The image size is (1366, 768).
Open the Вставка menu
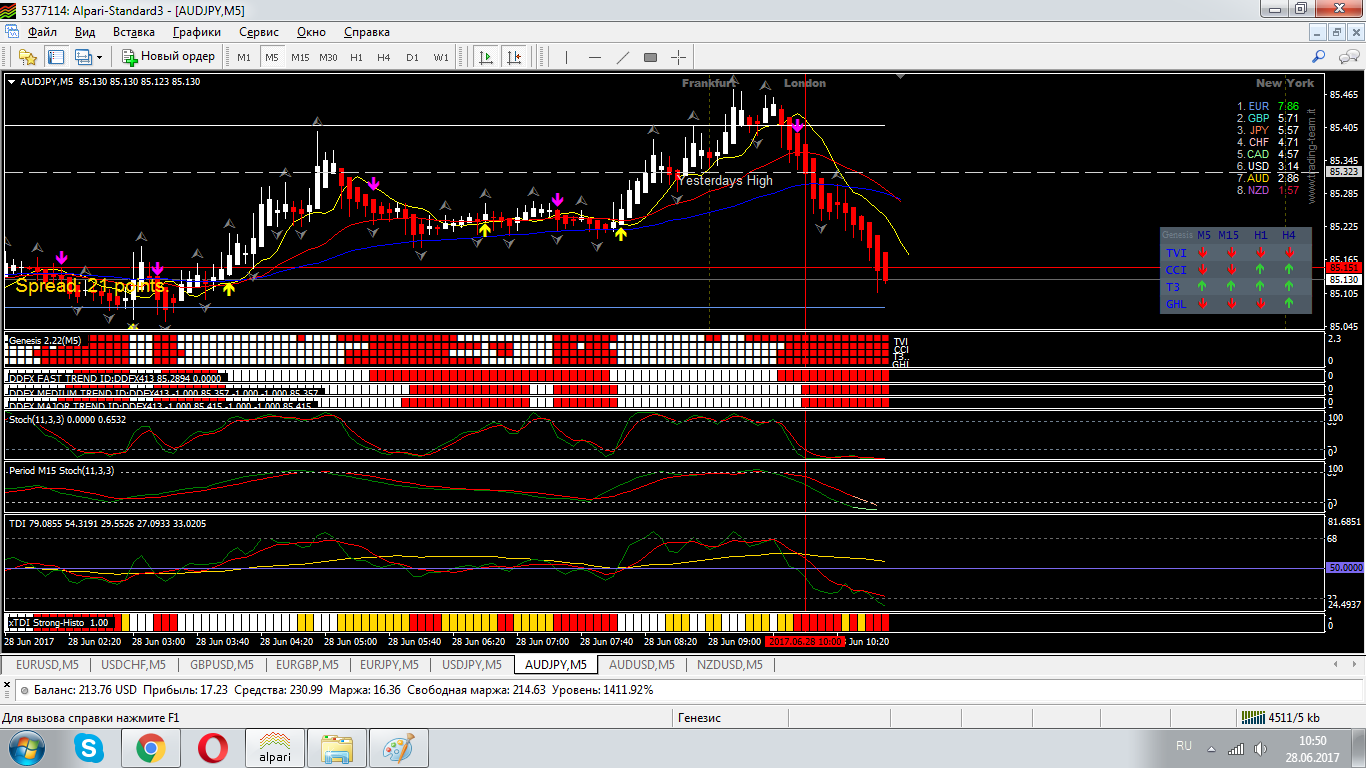[134, 32]
